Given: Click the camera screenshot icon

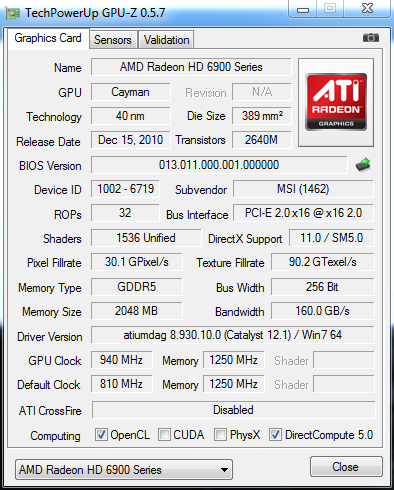Looking at the screenshot, I should click(371, 38).
